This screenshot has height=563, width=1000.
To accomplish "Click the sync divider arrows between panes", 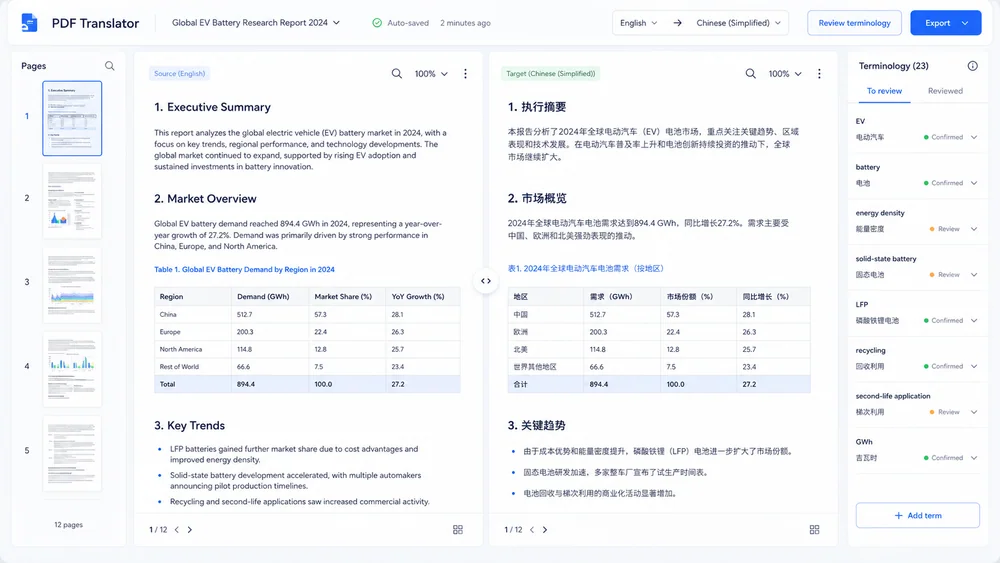I will tap(486, 281).
